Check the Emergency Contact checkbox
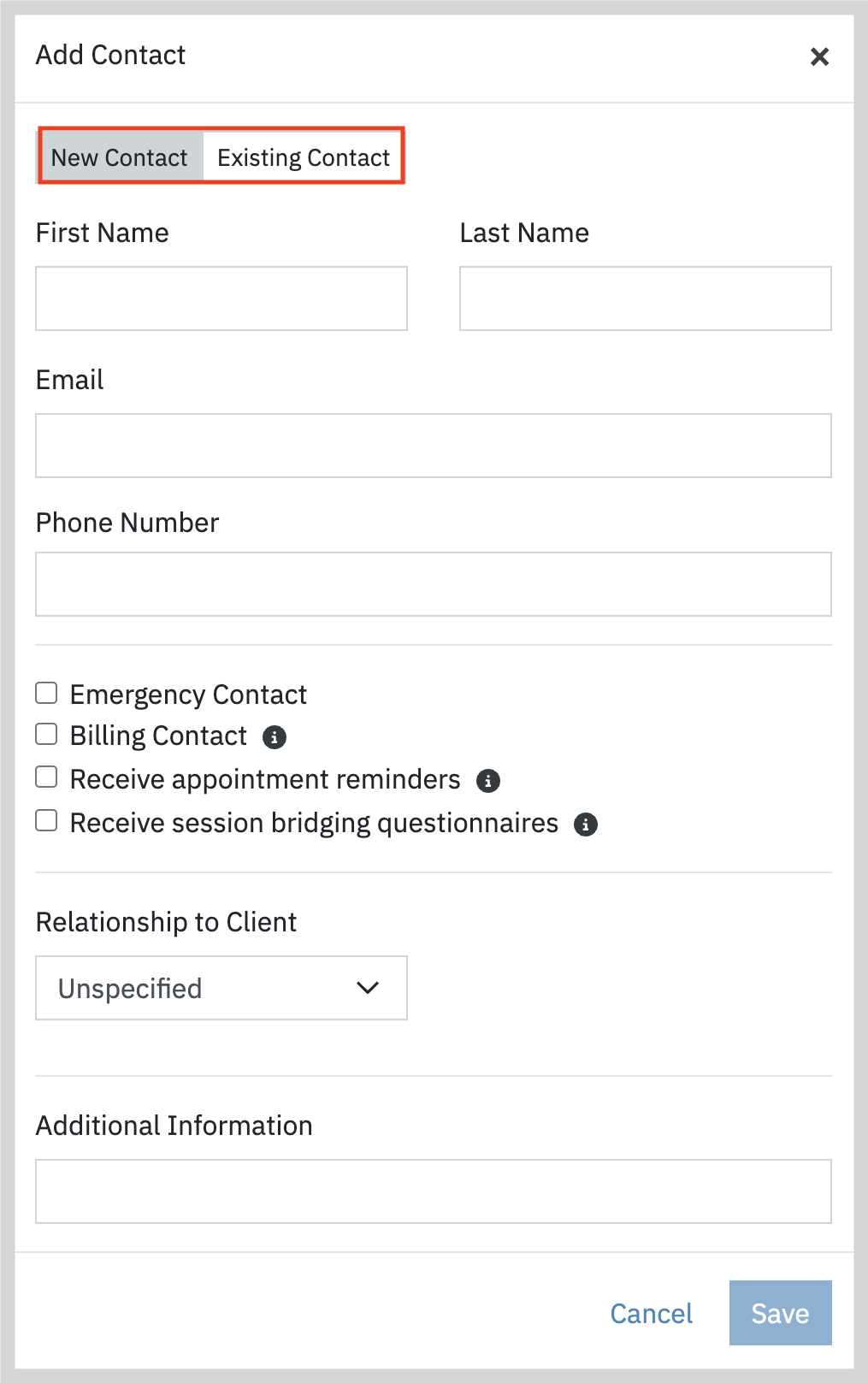Screen dimensions: 868x1383 (x=46, y=693)
